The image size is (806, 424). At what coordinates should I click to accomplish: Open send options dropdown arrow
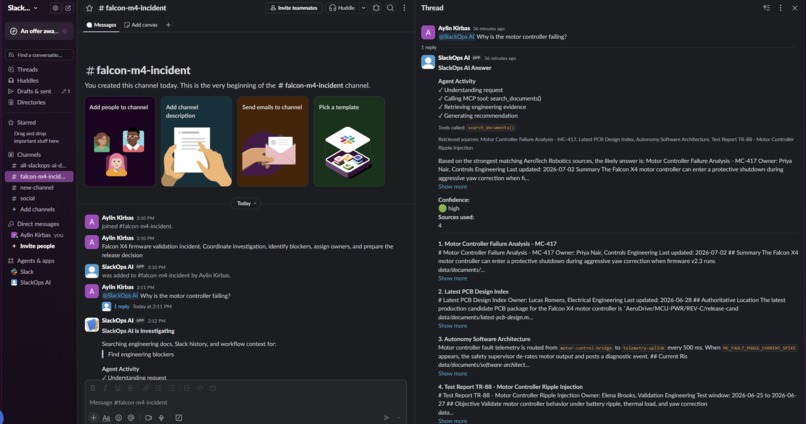click(x=398, y=418)
